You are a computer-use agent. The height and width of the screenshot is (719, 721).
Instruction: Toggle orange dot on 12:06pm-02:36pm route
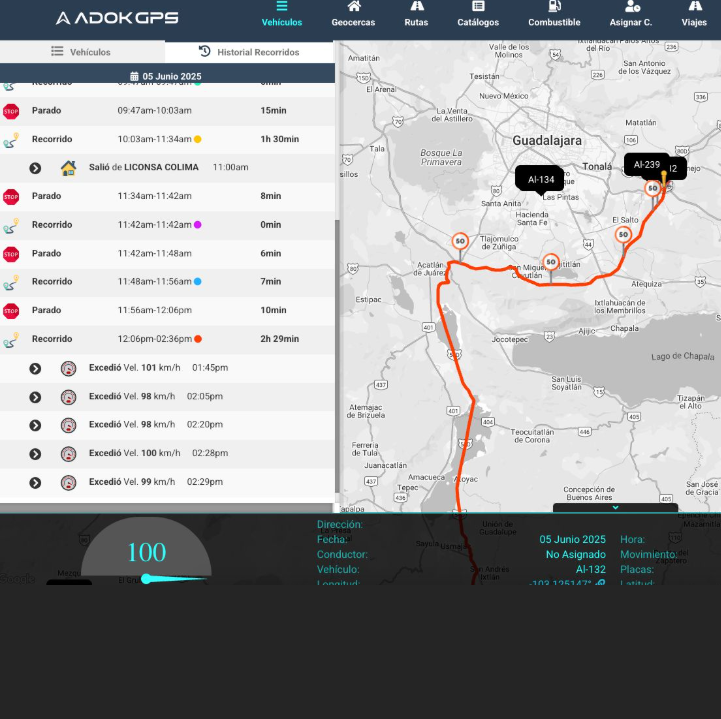[198, 339]
